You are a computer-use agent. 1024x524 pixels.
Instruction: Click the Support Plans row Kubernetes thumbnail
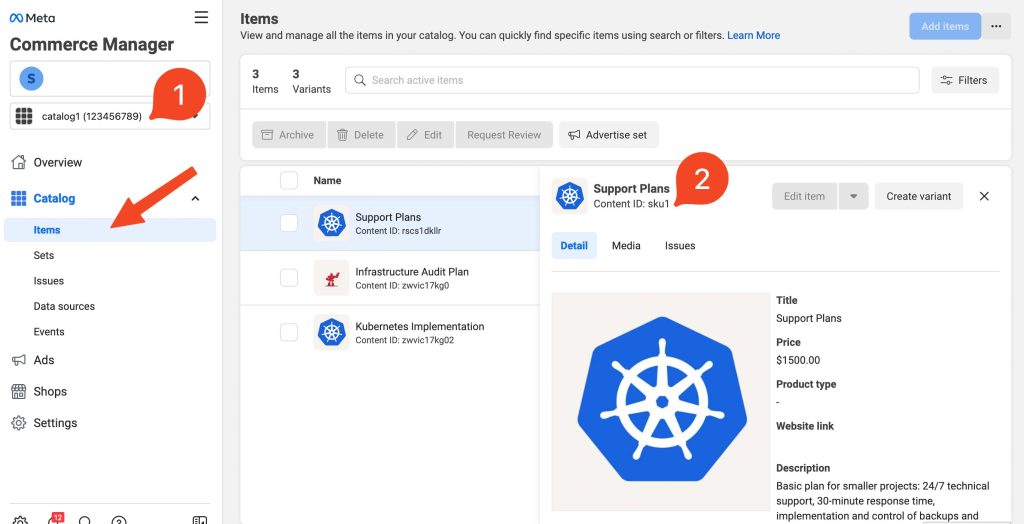(331, 223)
